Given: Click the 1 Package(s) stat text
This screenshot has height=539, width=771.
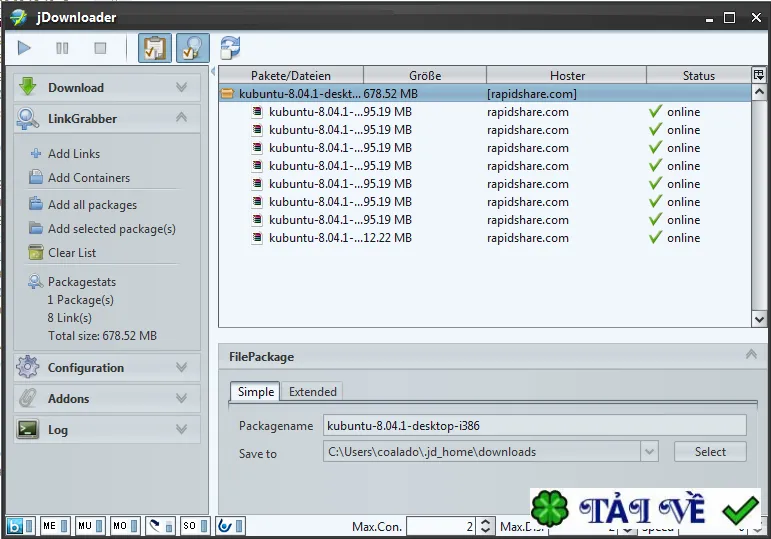Looking at the screenshot, I should (x=80, y=299).
